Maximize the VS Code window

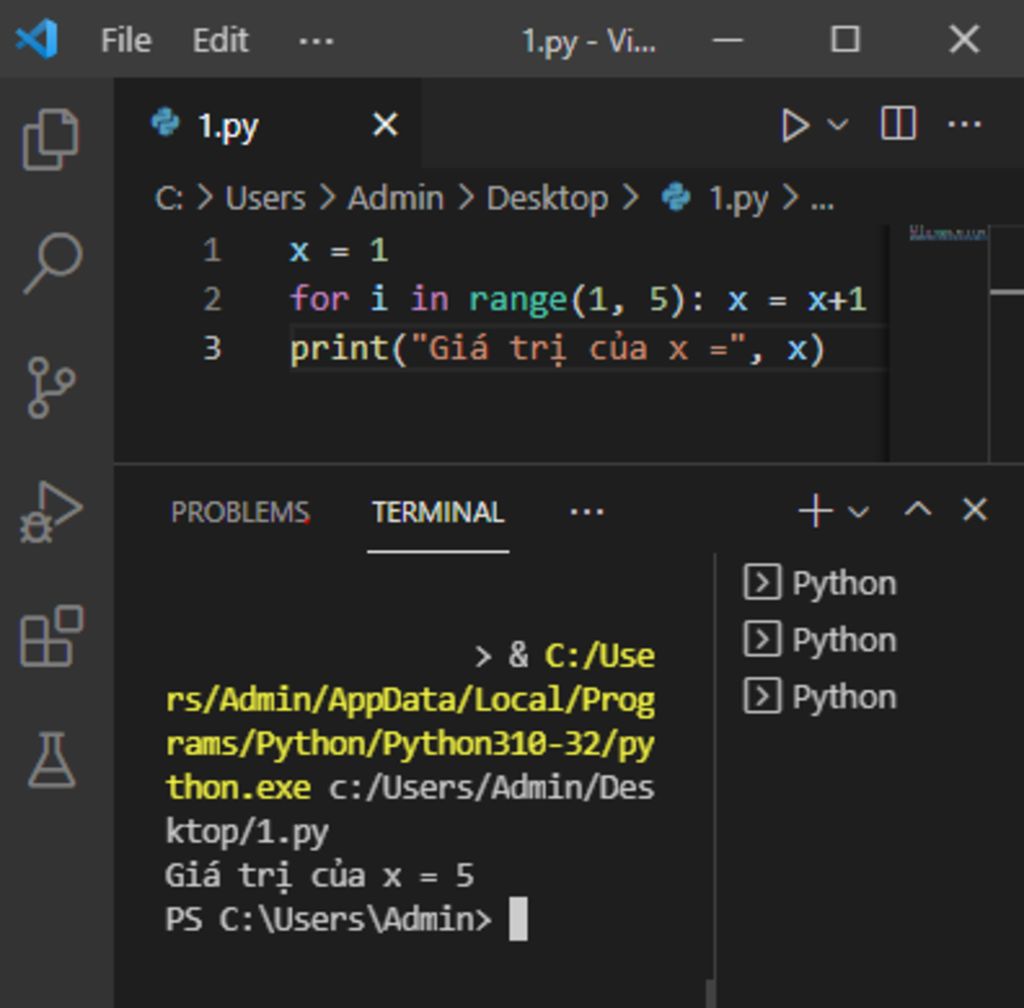tap(845, 39)
